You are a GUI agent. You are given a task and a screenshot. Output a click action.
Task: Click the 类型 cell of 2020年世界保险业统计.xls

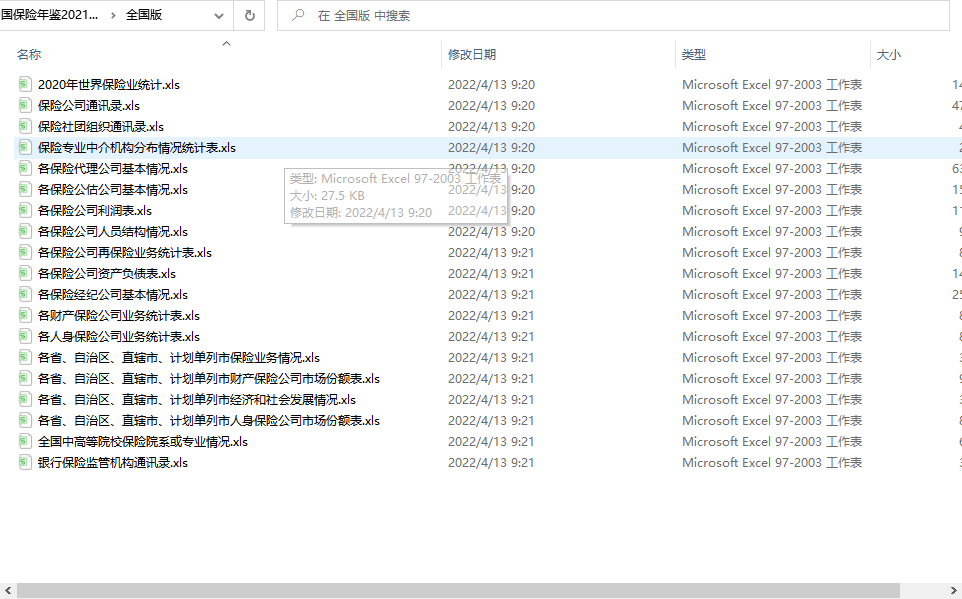(x=772, y=85)
